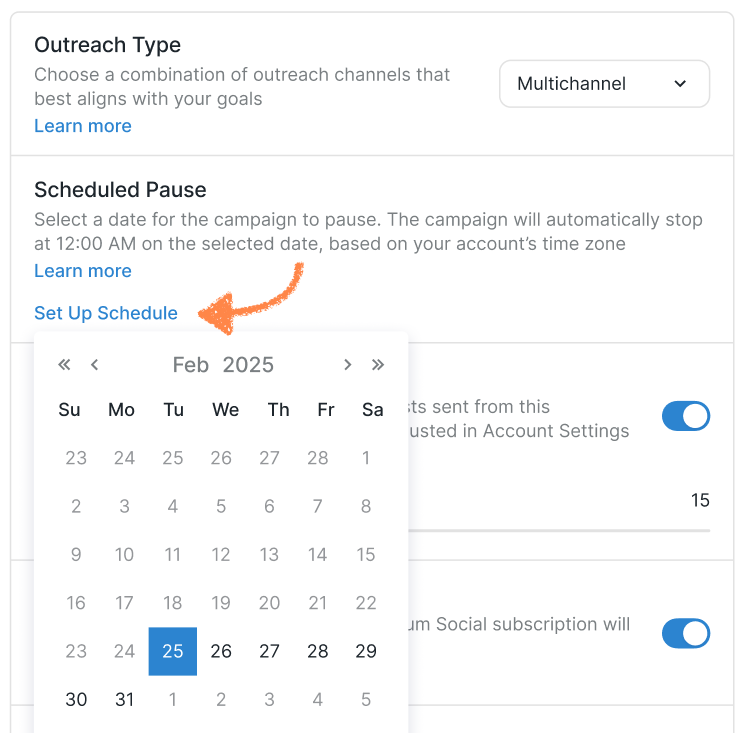Select the highlighted date 25
This screenshot has height=733, width=746.
tap(173, 651)
